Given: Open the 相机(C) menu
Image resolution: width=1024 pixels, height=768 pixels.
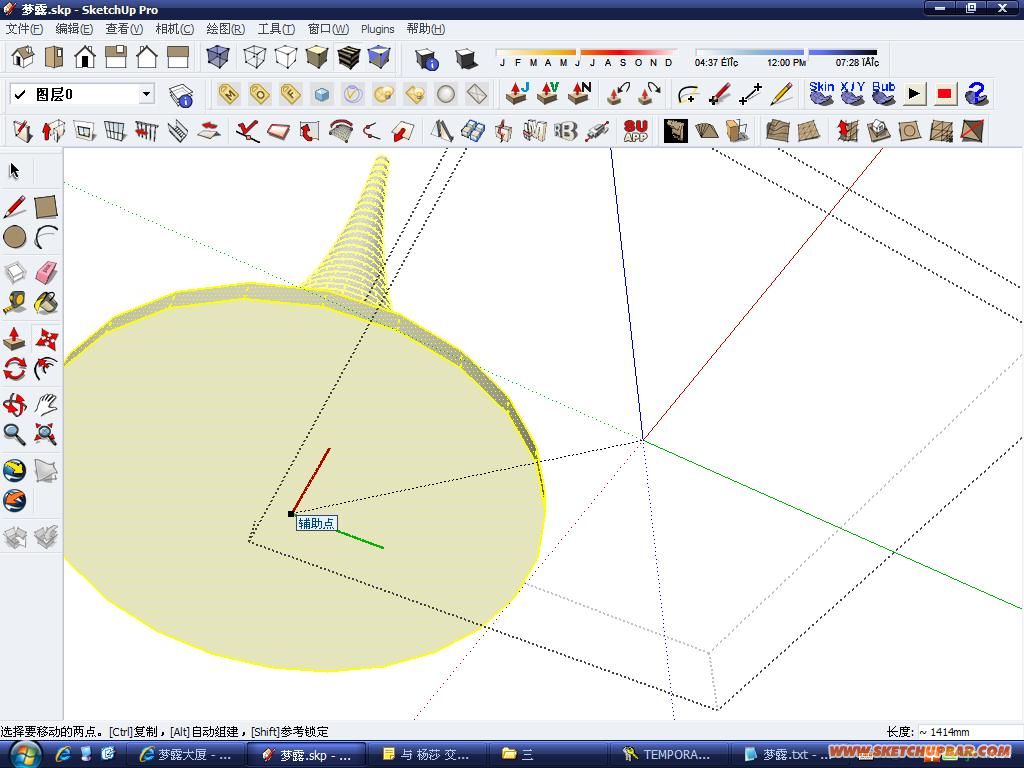Looking at the screenshot, I should [x=174, y=29].
